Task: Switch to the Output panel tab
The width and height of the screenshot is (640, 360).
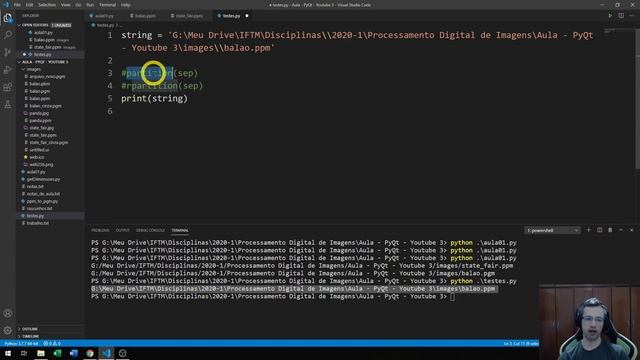Action: [x=122, y=231]
